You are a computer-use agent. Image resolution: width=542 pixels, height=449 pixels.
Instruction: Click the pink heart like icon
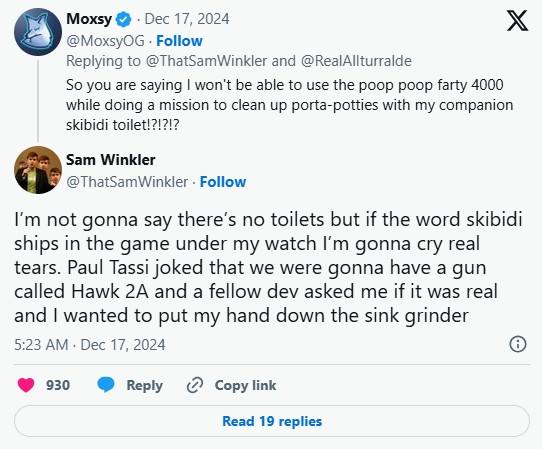tap(26, 385)
